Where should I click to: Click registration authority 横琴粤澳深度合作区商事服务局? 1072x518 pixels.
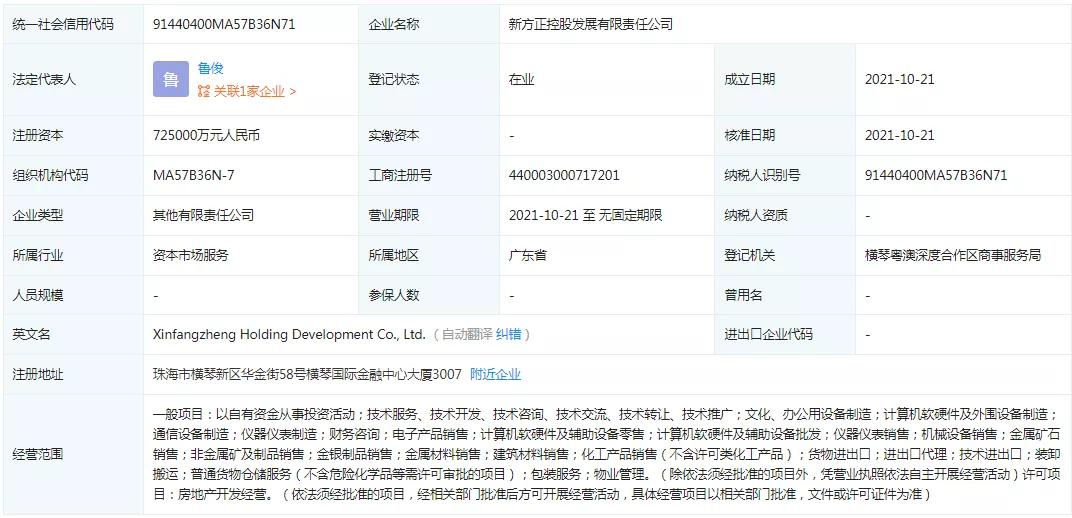click(x=953, y=256)
